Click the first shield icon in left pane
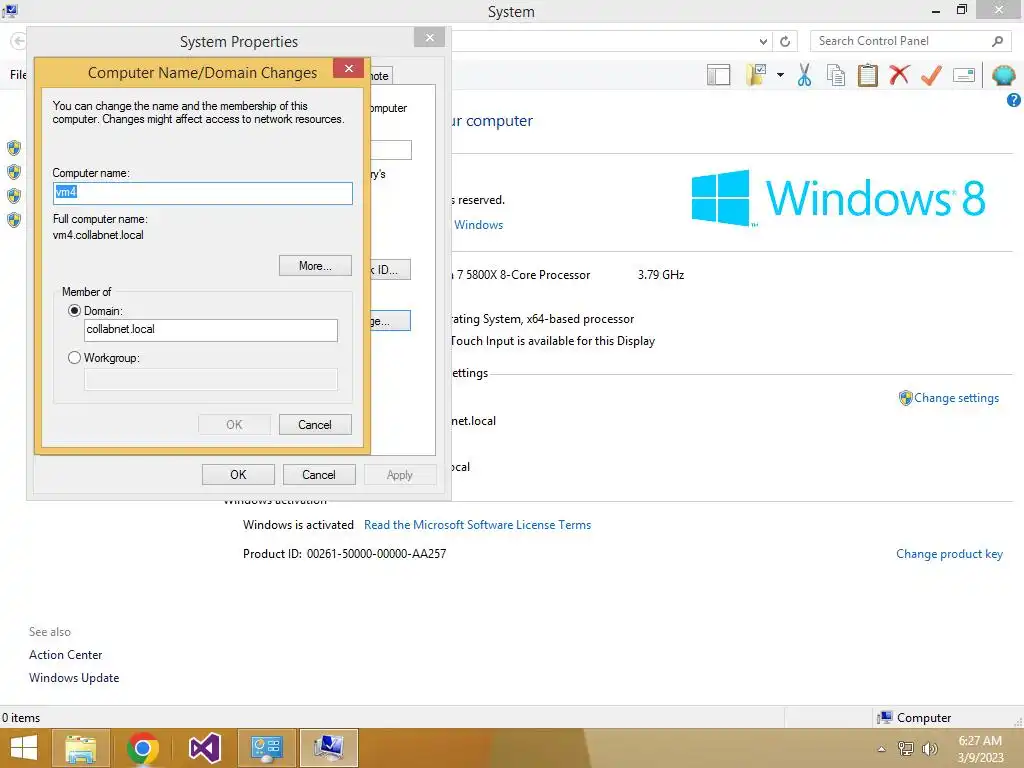 (14, 148)
